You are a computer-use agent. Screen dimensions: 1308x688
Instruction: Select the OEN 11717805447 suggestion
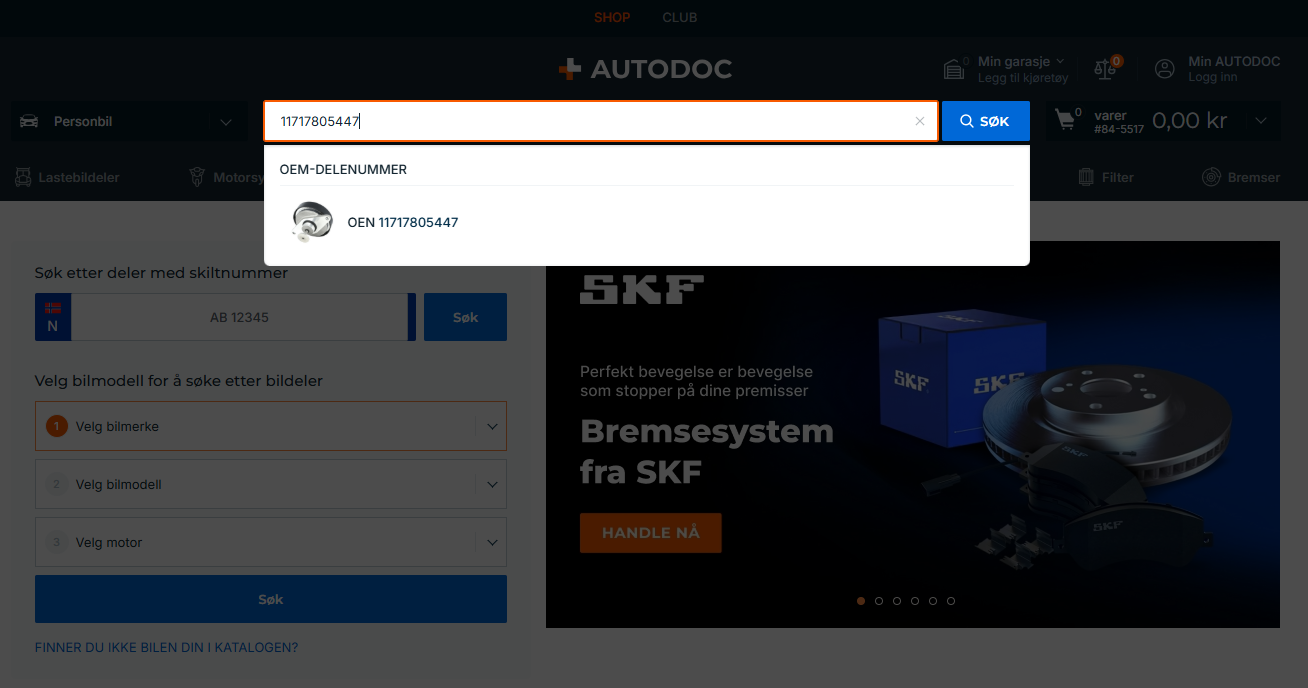tap(403, 222)
